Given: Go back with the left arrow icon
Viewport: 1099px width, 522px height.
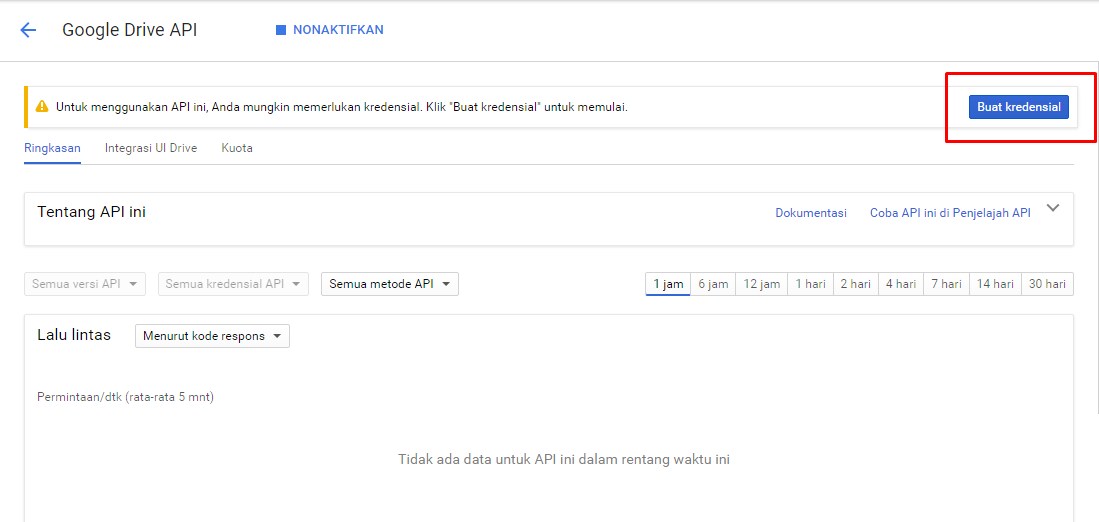Looking at the screenshot, I should point(28,30).
